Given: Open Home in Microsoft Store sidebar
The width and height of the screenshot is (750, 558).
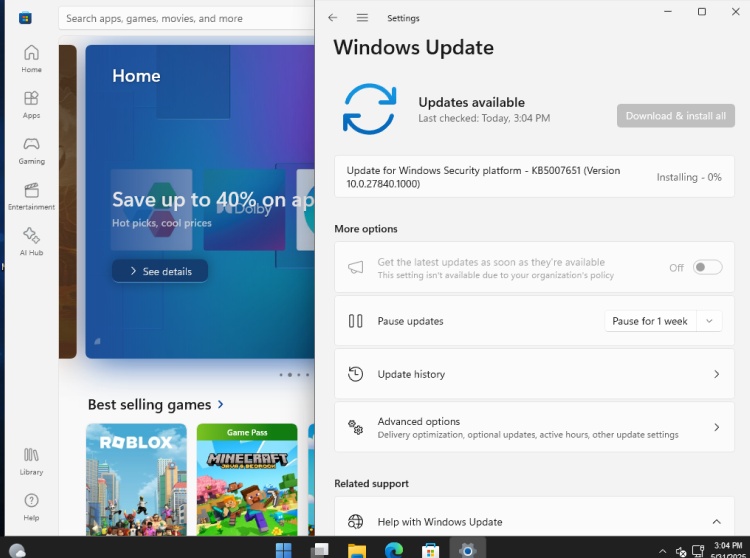Looking at the screenshot, I should click(31, 58).
